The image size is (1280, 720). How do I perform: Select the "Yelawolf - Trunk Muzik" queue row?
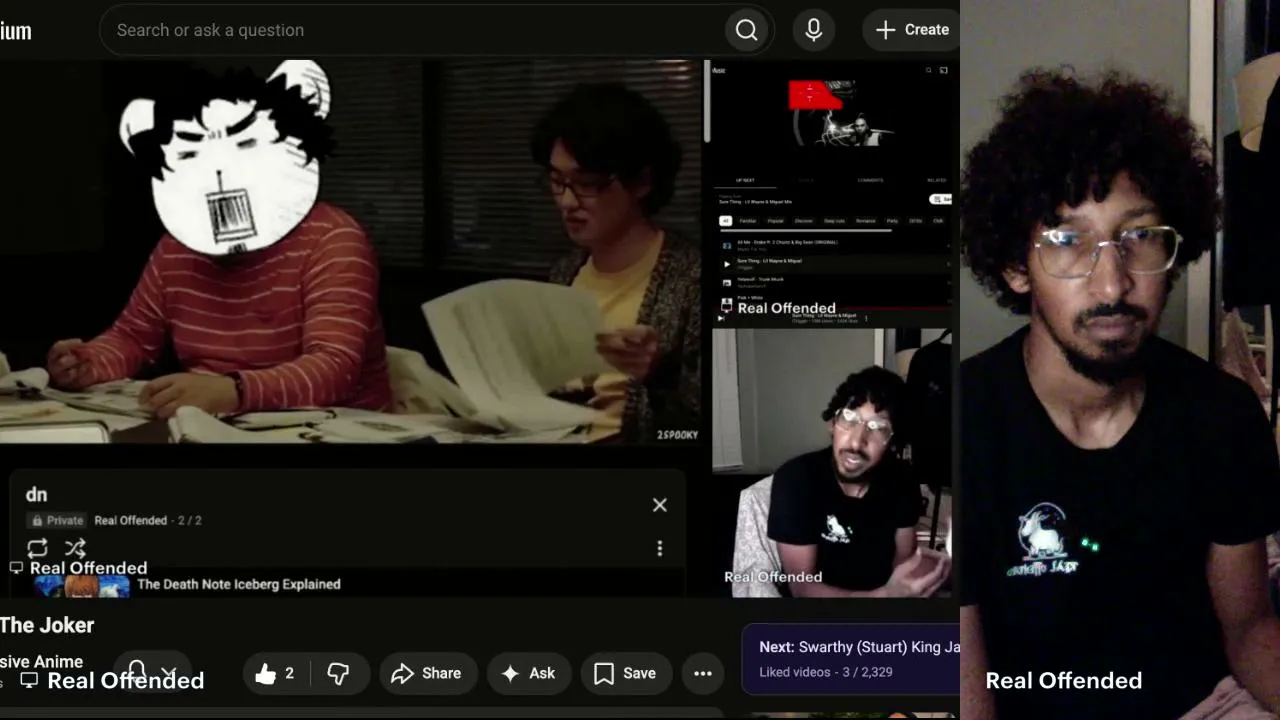pyautogui.click(x=833, y=282)
